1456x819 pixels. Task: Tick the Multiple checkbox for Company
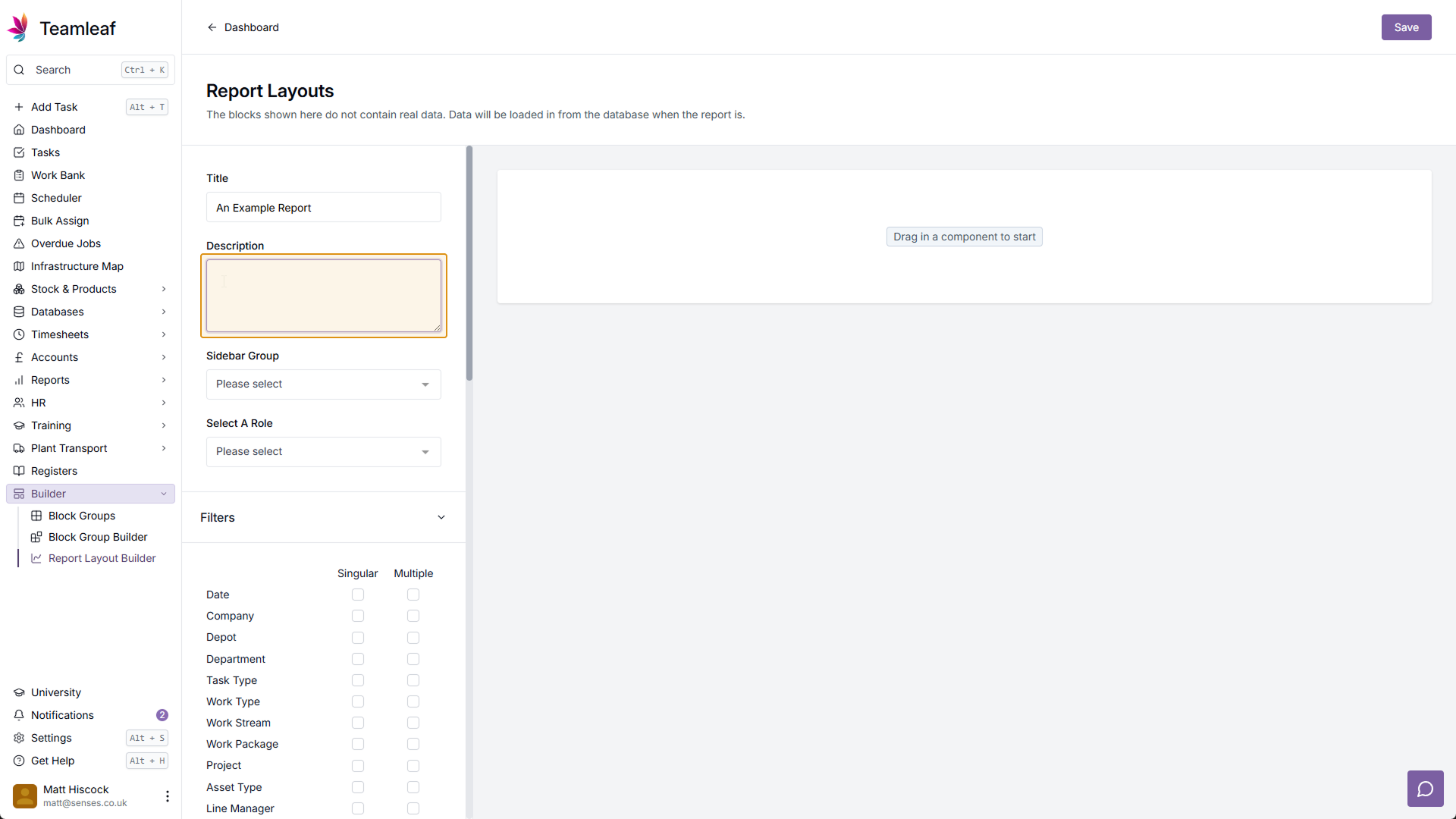413,616
